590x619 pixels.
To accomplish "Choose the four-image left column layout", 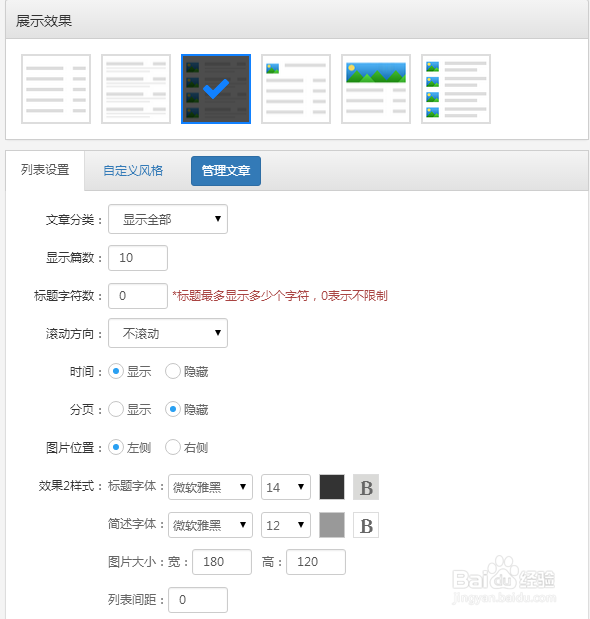I will pyautogui.click(x=456, y=89).
